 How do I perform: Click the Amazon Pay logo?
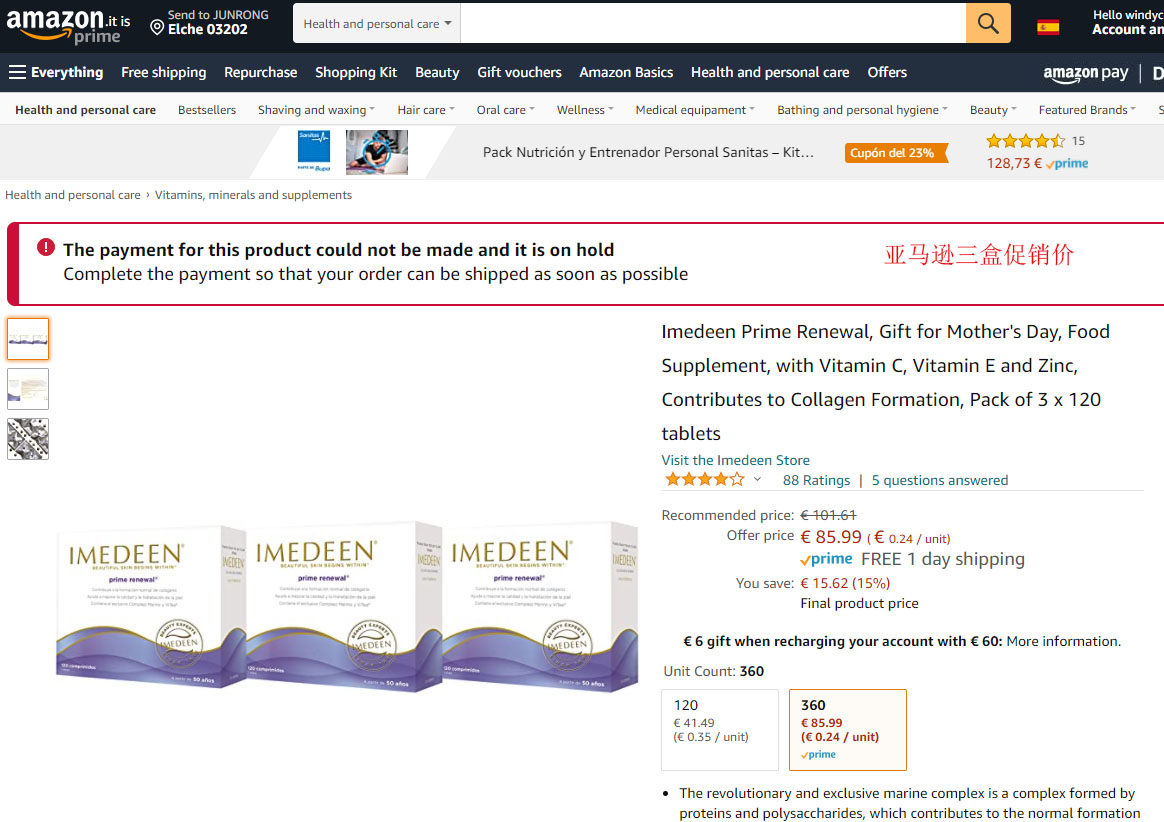(x=1085, y=73)
